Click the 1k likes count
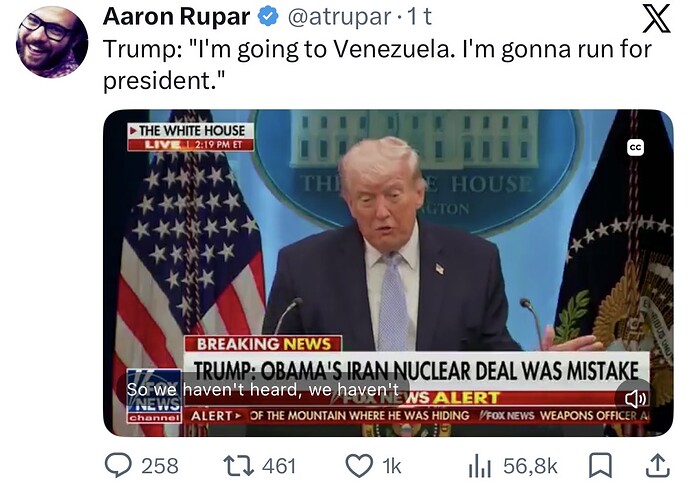Image resolution: width=690 pixels, height=492 pixels. [392, 466]
